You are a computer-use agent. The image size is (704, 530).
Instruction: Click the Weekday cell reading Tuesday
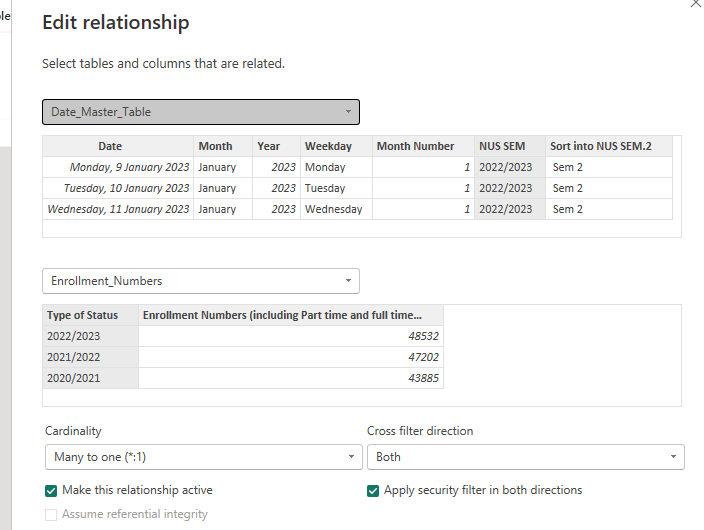coord(336,188)
